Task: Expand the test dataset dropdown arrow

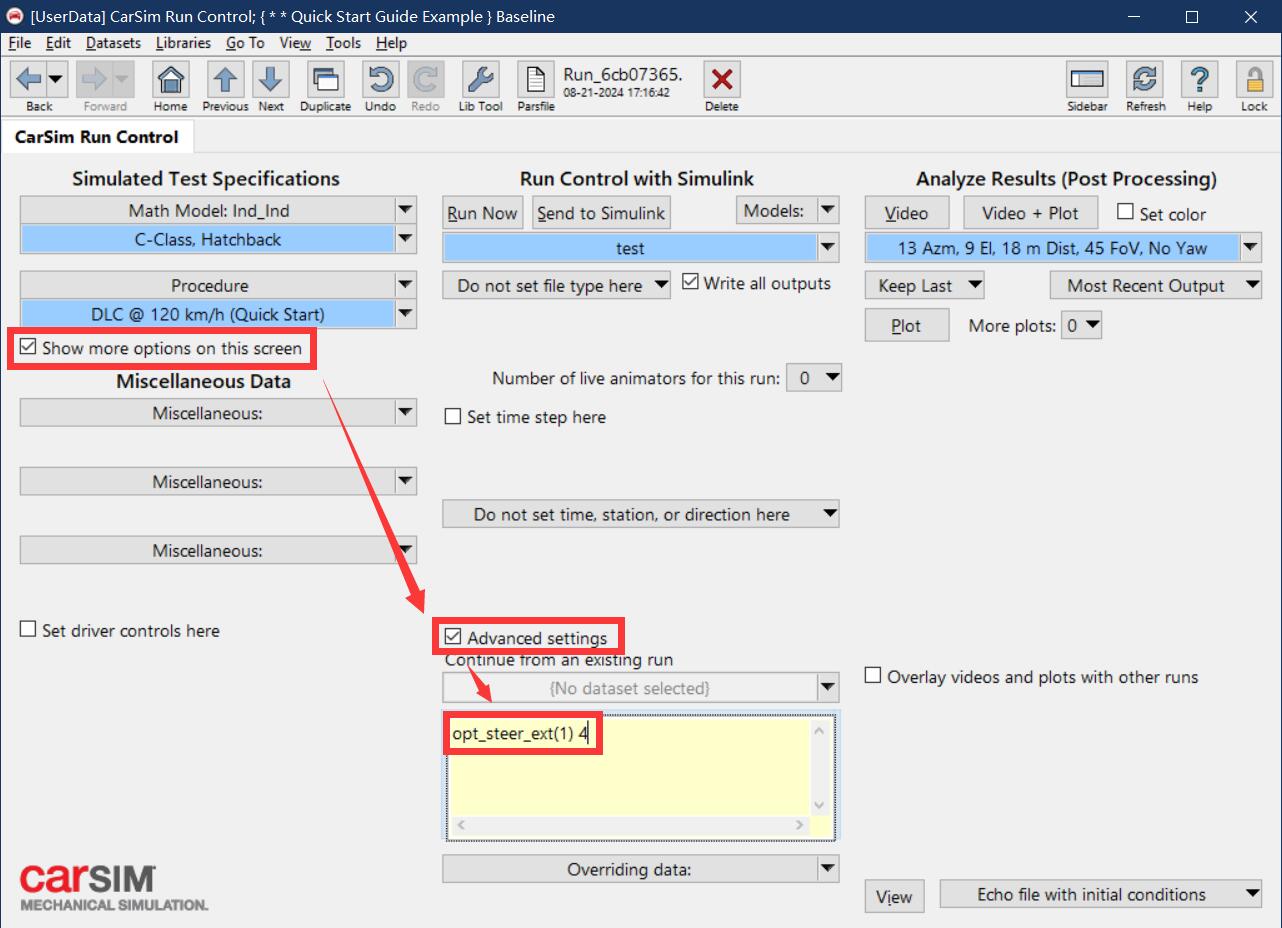Action: point(828,248)
